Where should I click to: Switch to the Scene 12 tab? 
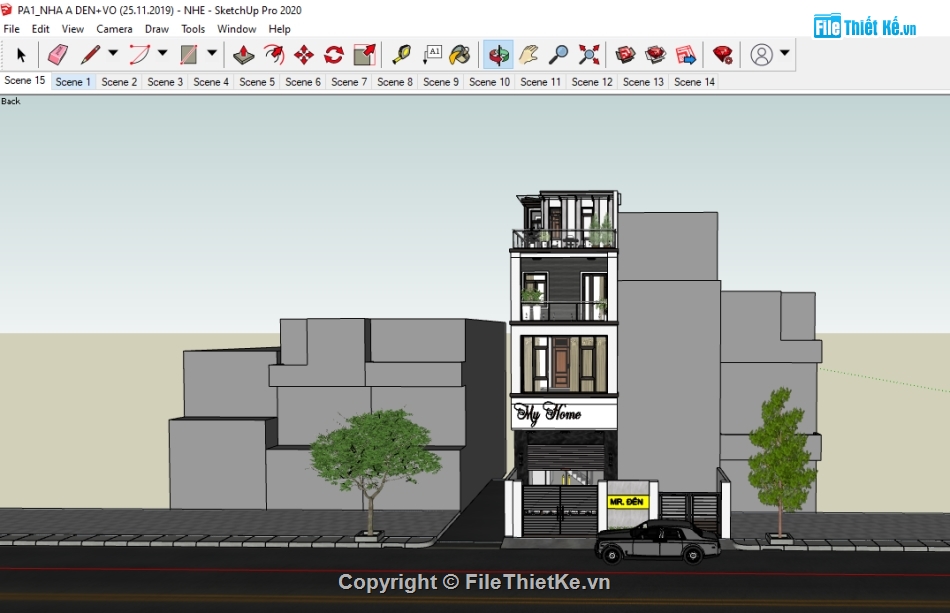(592, 82)
